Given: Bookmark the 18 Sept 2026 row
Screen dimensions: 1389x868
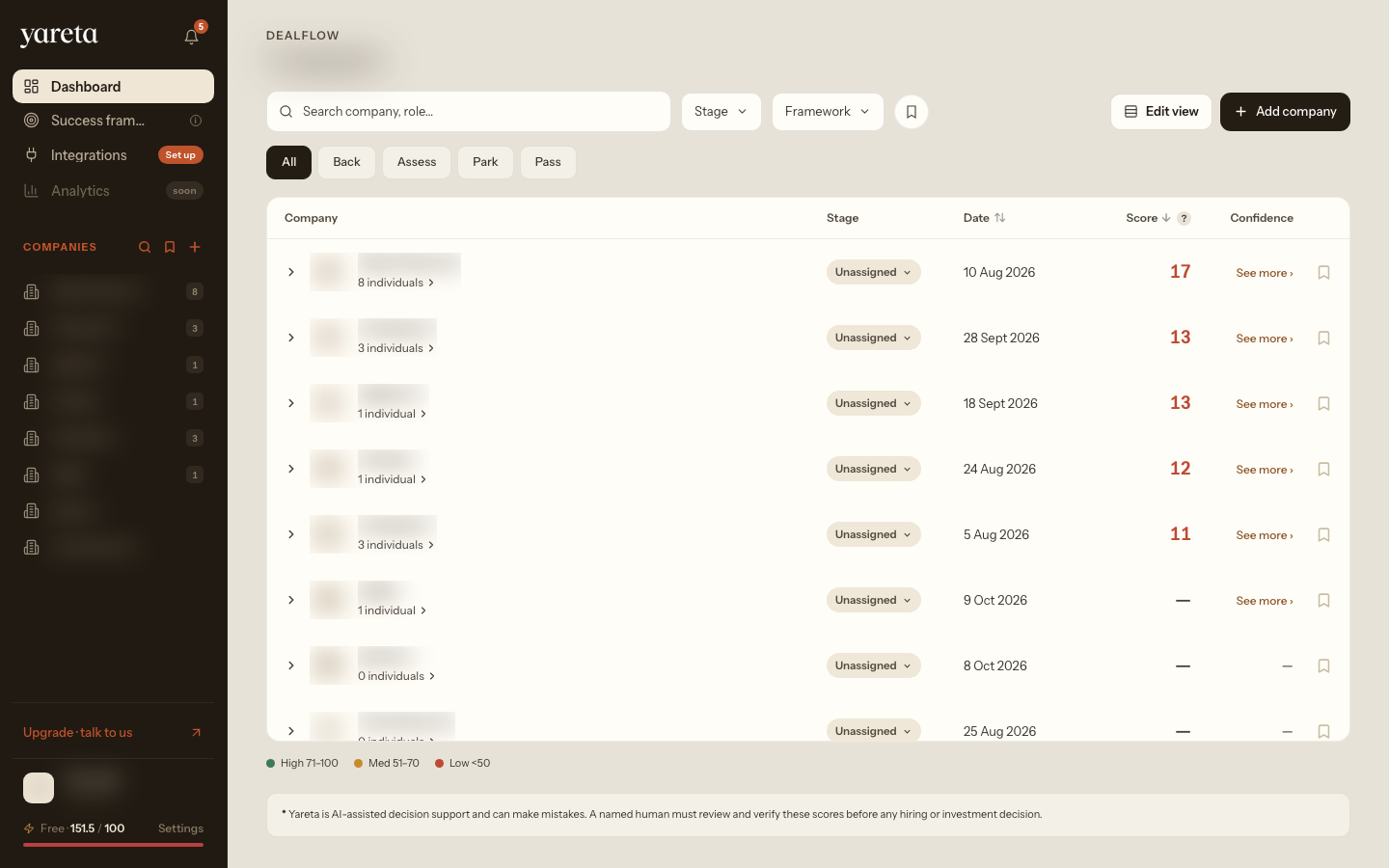Looking at the screenshot, I should coord(1323,404).
